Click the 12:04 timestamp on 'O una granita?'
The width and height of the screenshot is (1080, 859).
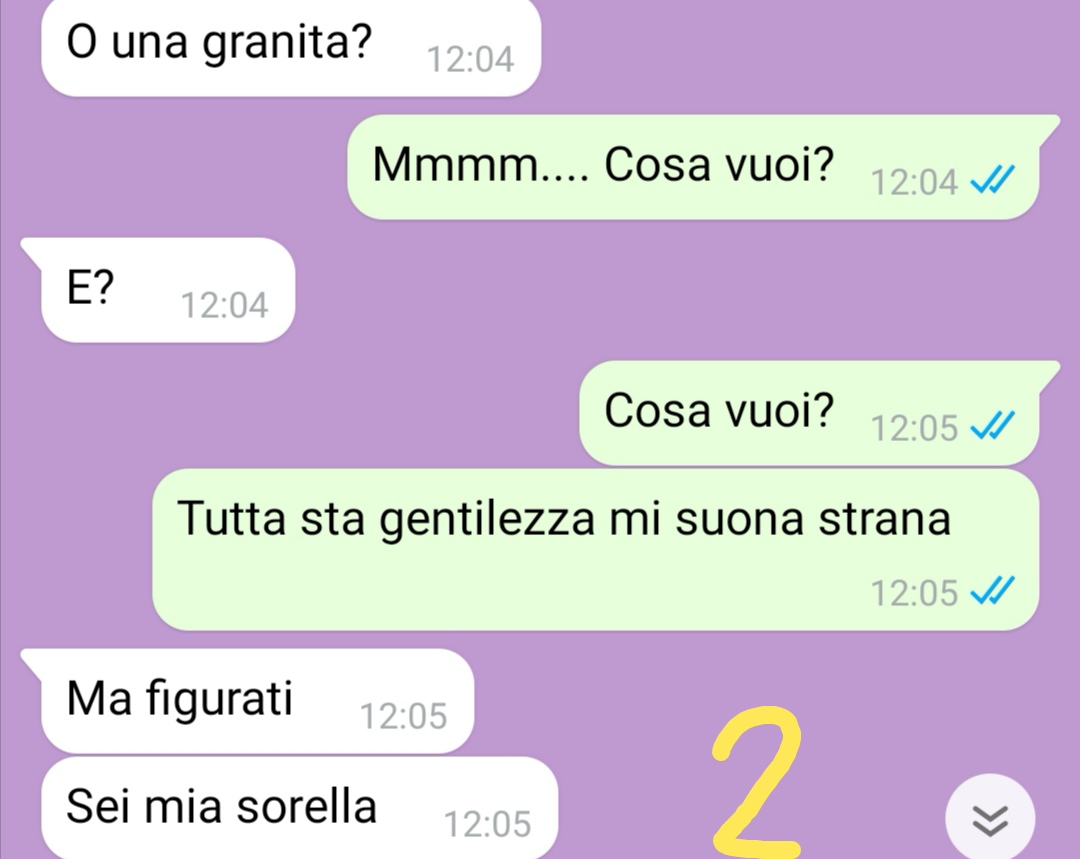click(x=470, y=59)
